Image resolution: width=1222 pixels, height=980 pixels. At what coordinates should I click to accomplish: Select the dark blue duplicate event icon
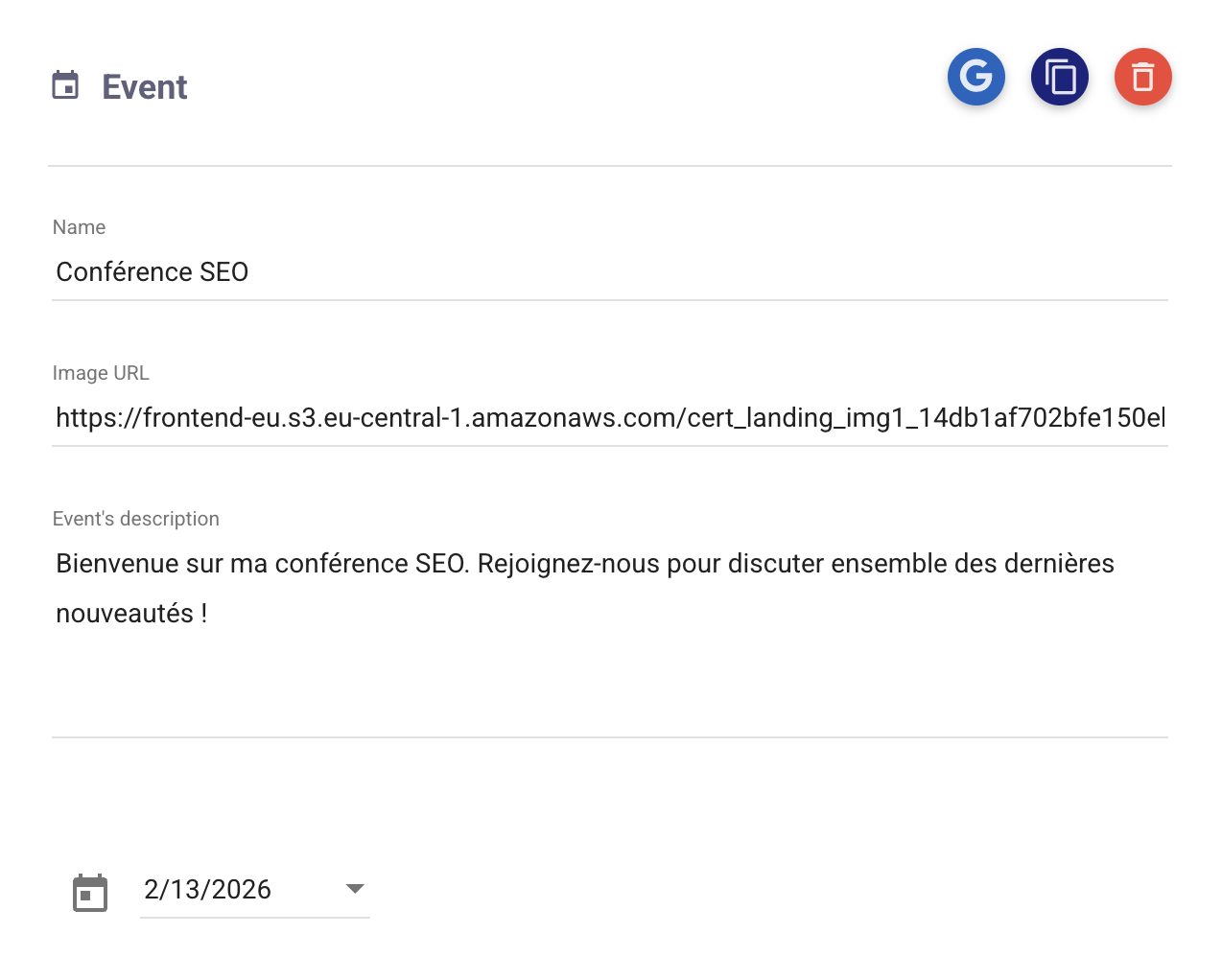click(1060, 77)
